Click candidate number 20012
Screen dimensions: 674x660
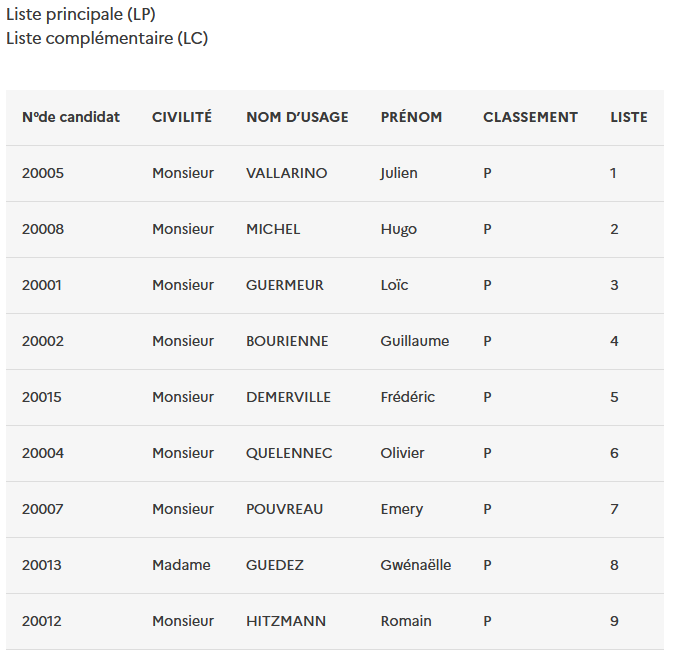tap(42, 621)
